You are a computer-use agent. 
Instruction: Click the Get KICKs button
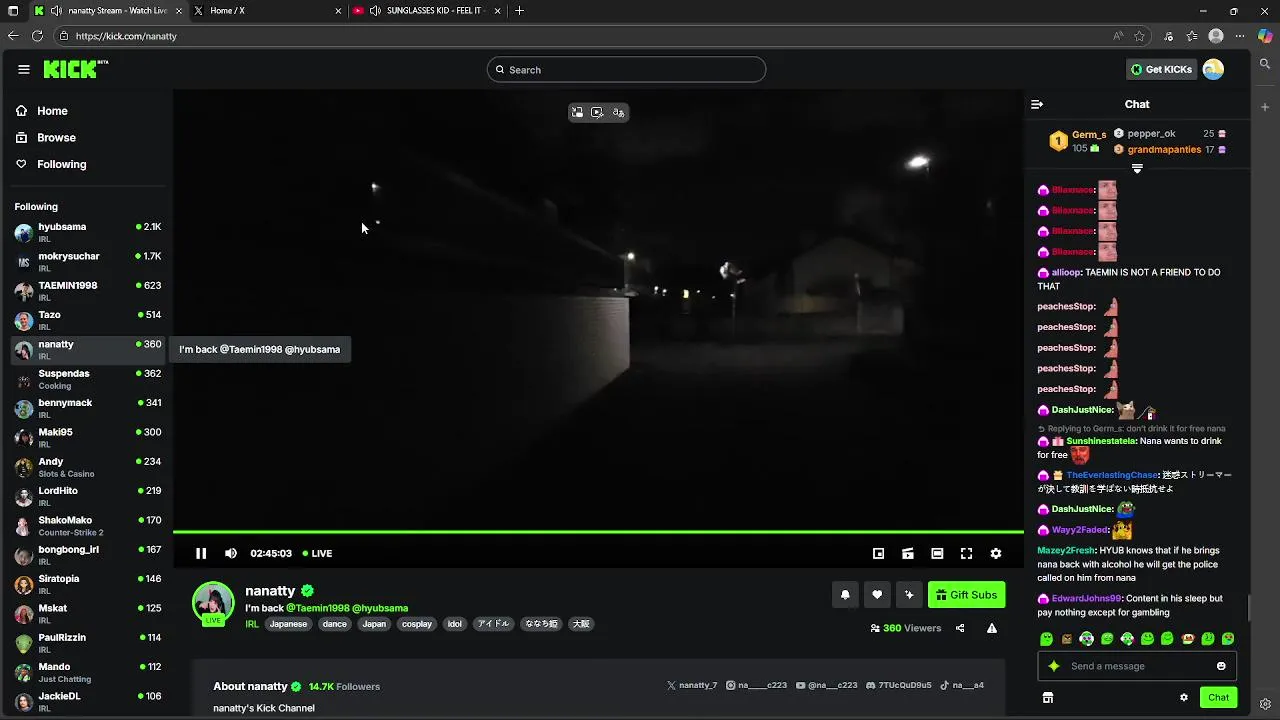click(x=1161, y=69)
